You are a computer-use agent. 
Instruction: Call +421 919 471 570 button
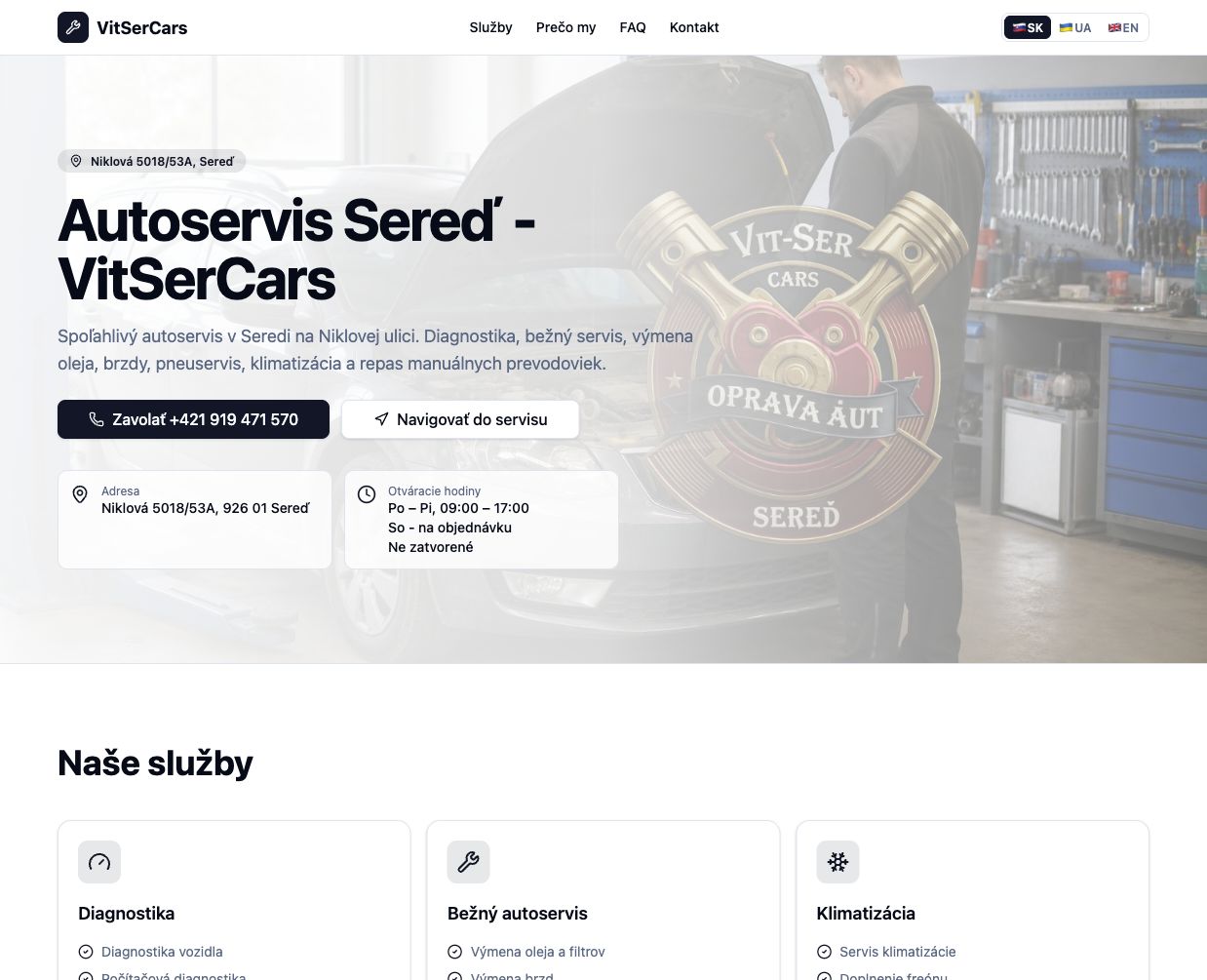[193, 419]
